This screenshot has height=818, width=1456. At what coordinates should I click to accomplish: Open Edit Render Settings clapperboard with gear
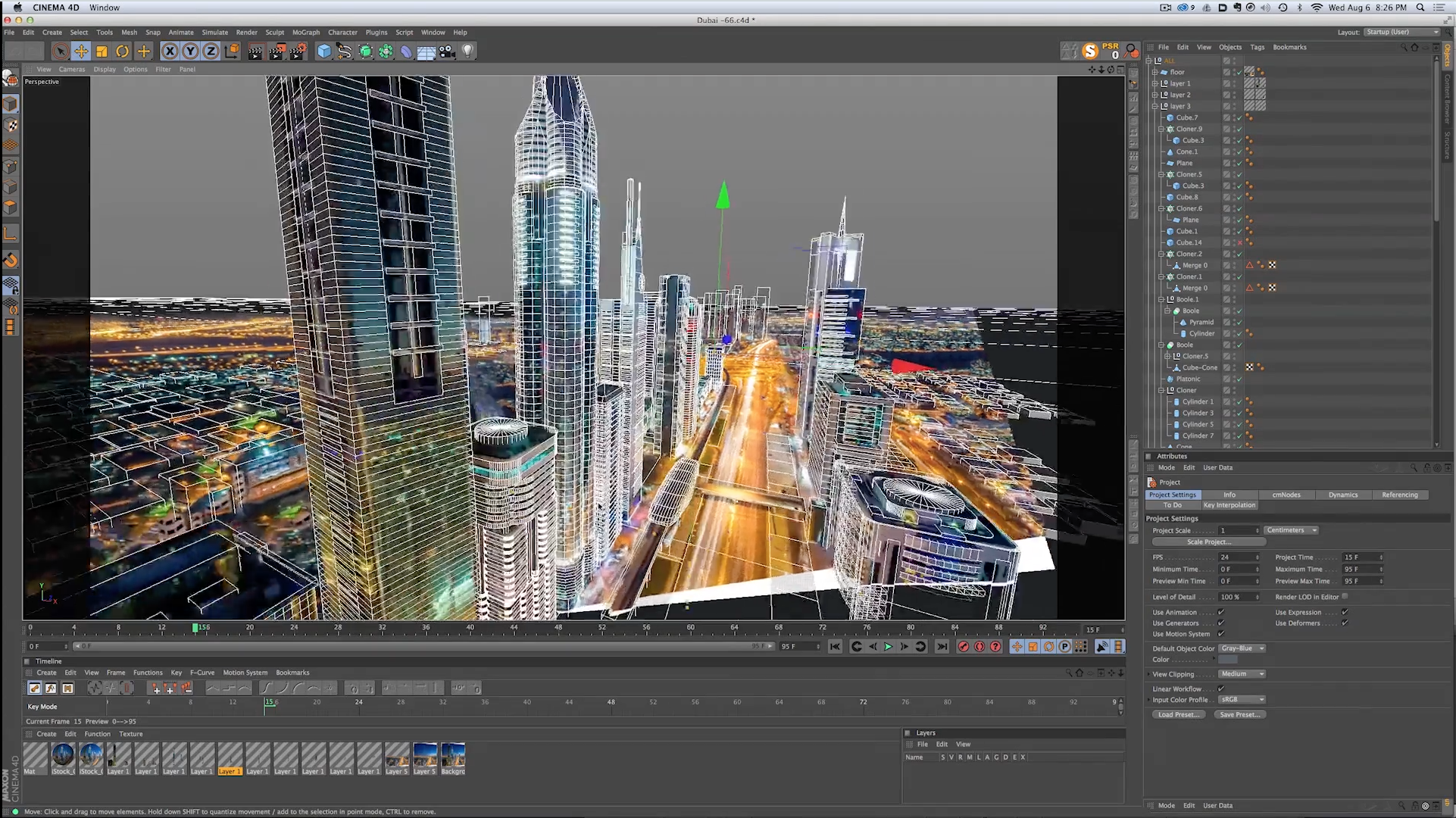(298, 52)
